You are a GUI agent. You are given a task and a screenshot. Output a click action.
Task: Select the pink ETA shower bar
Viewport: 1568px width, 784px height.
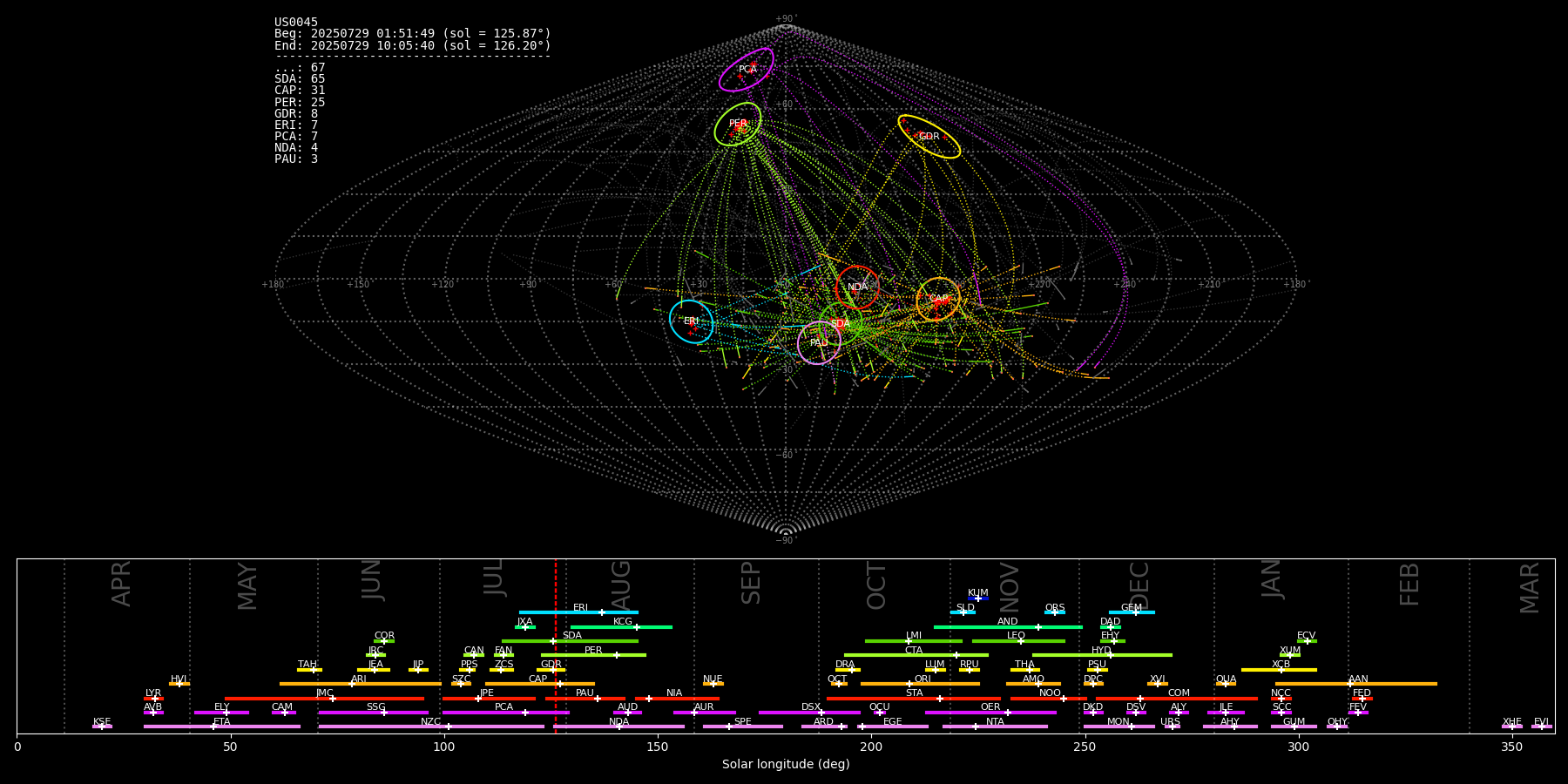(222, 727)
